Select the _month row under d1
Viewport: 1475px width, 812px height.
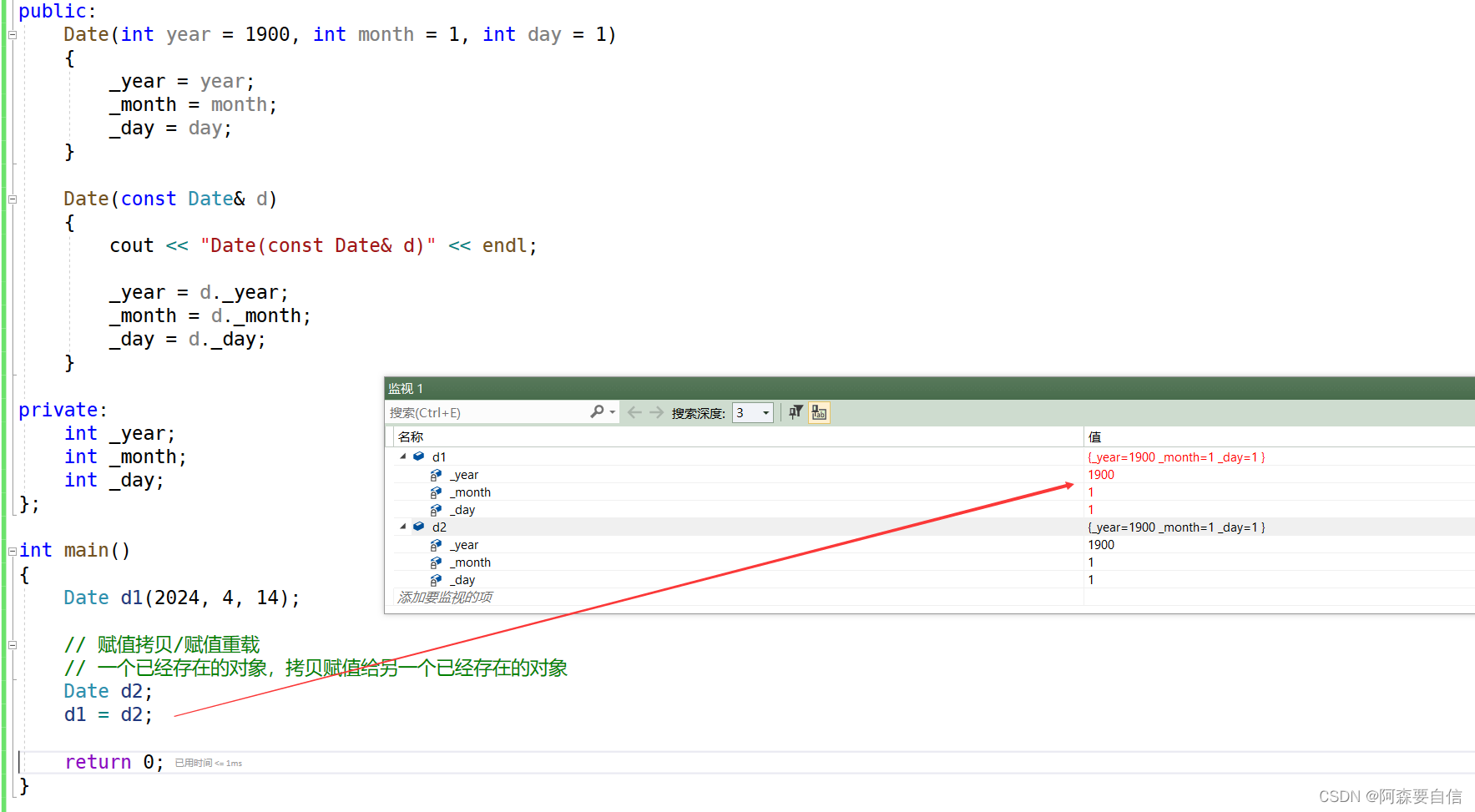coord(739,492)
